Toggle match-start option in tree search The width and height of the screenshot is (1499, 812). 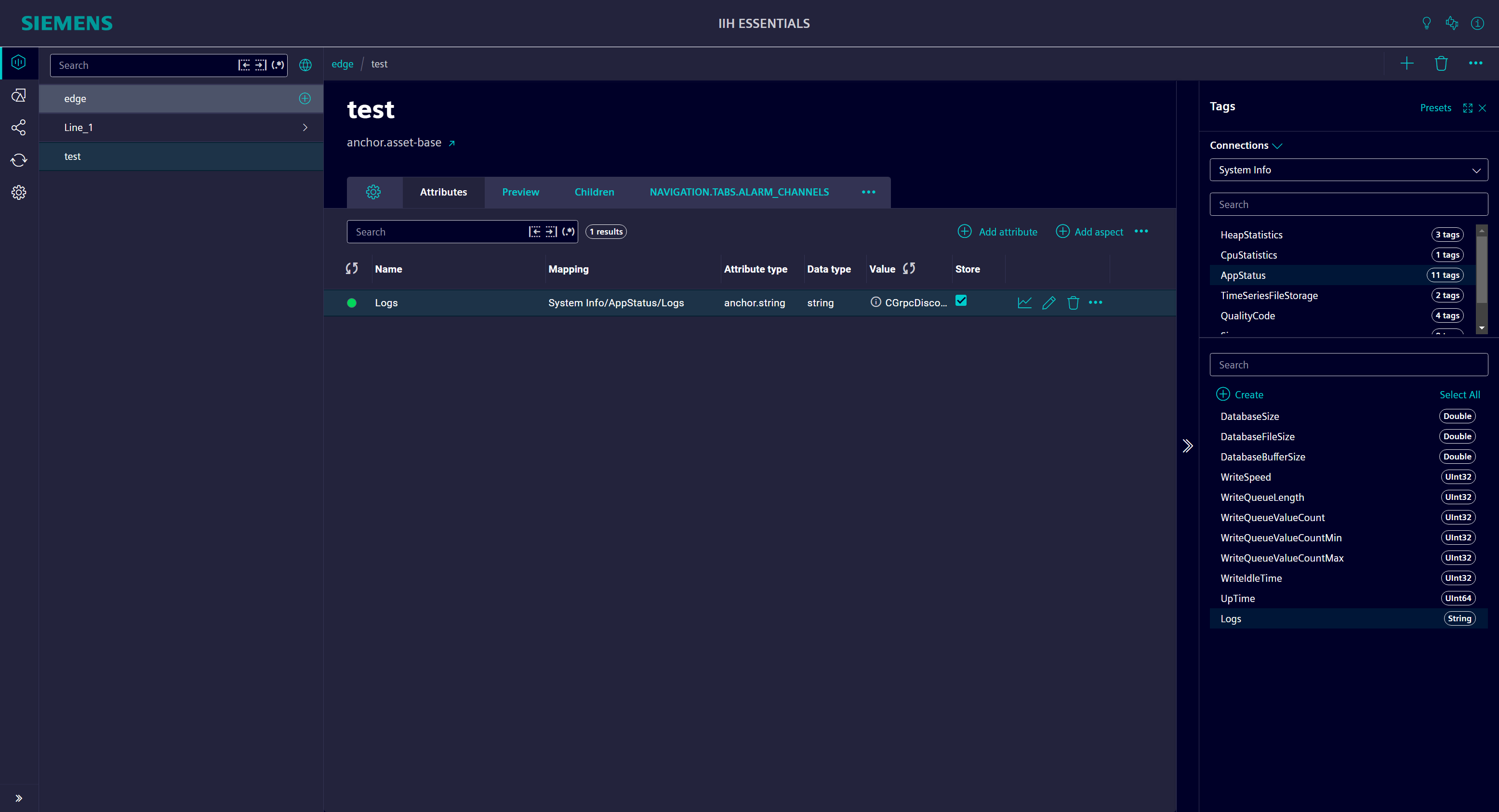coord(244,65)
